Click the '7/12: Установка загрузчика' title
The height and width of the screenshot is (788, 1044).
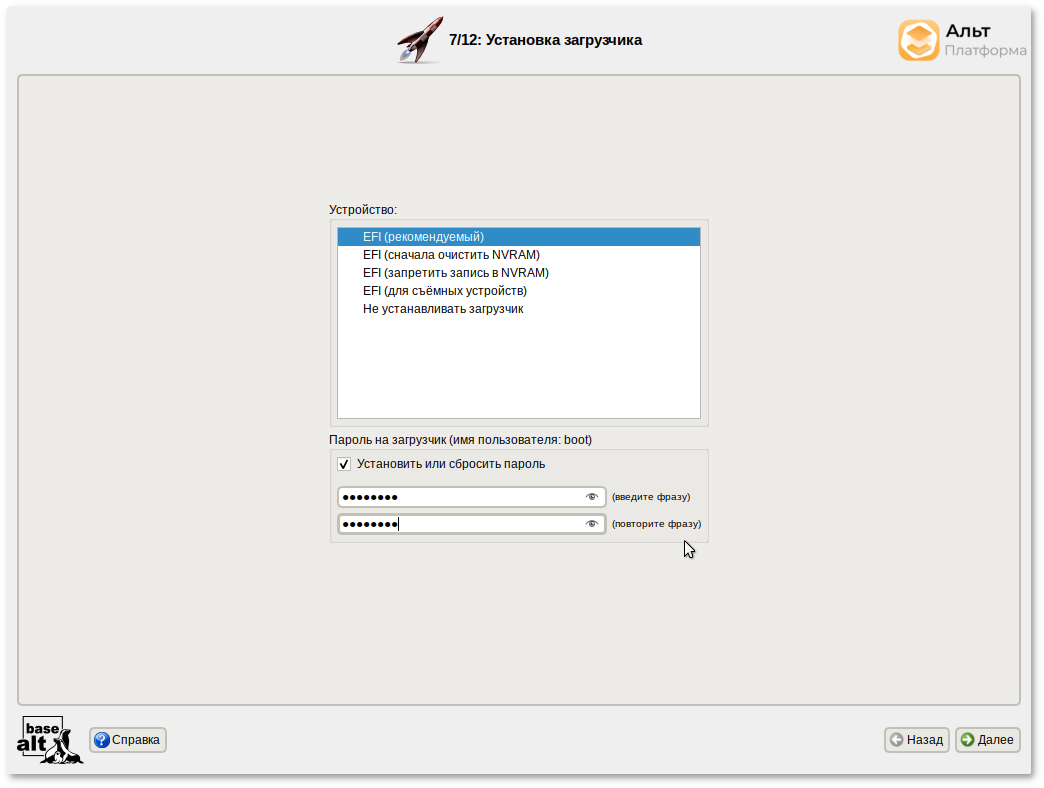pos(545,40)
